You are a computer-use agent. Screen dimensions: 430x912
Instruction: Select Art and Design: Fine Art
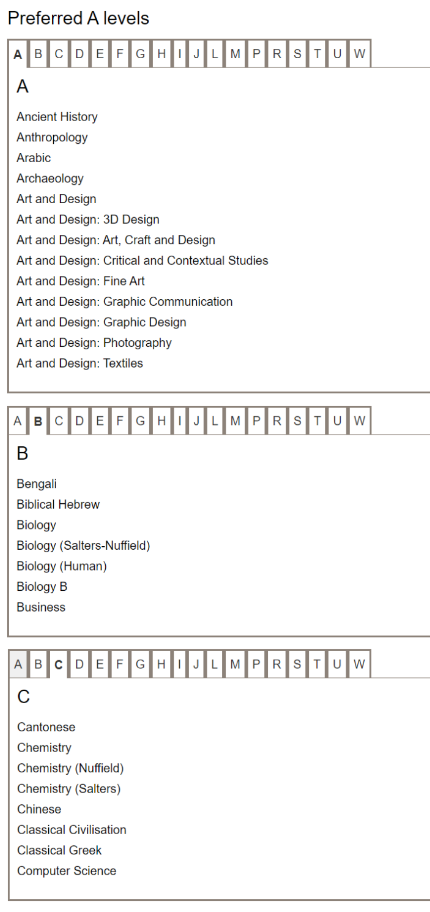coord(81,281)
